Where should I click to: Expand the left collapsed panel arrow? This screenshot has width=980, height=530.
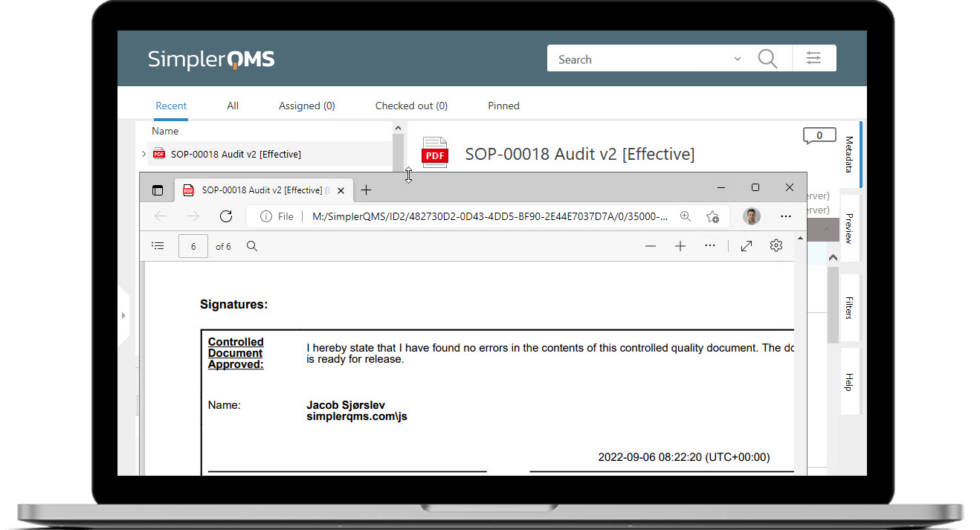point(123,316)
